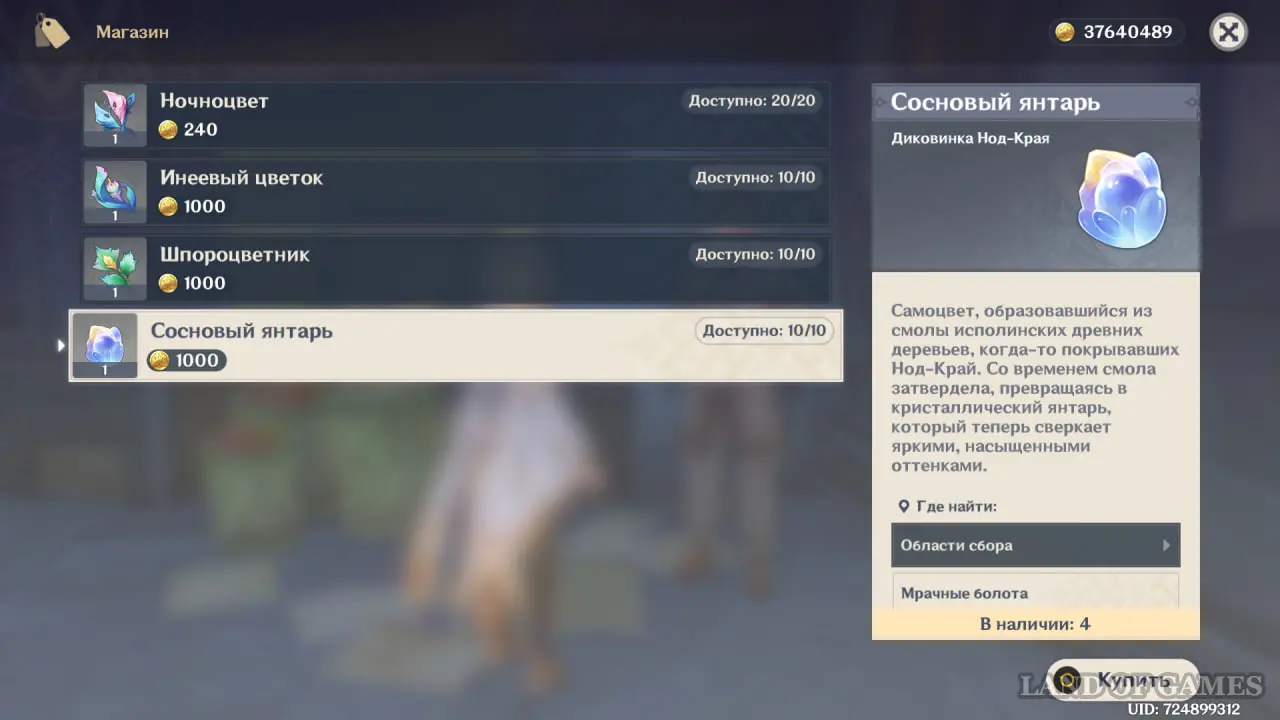The height and width of the screenshot is (720, 1280).
Task: Expand the Области сбора section
Action: tap(1034, 545)
